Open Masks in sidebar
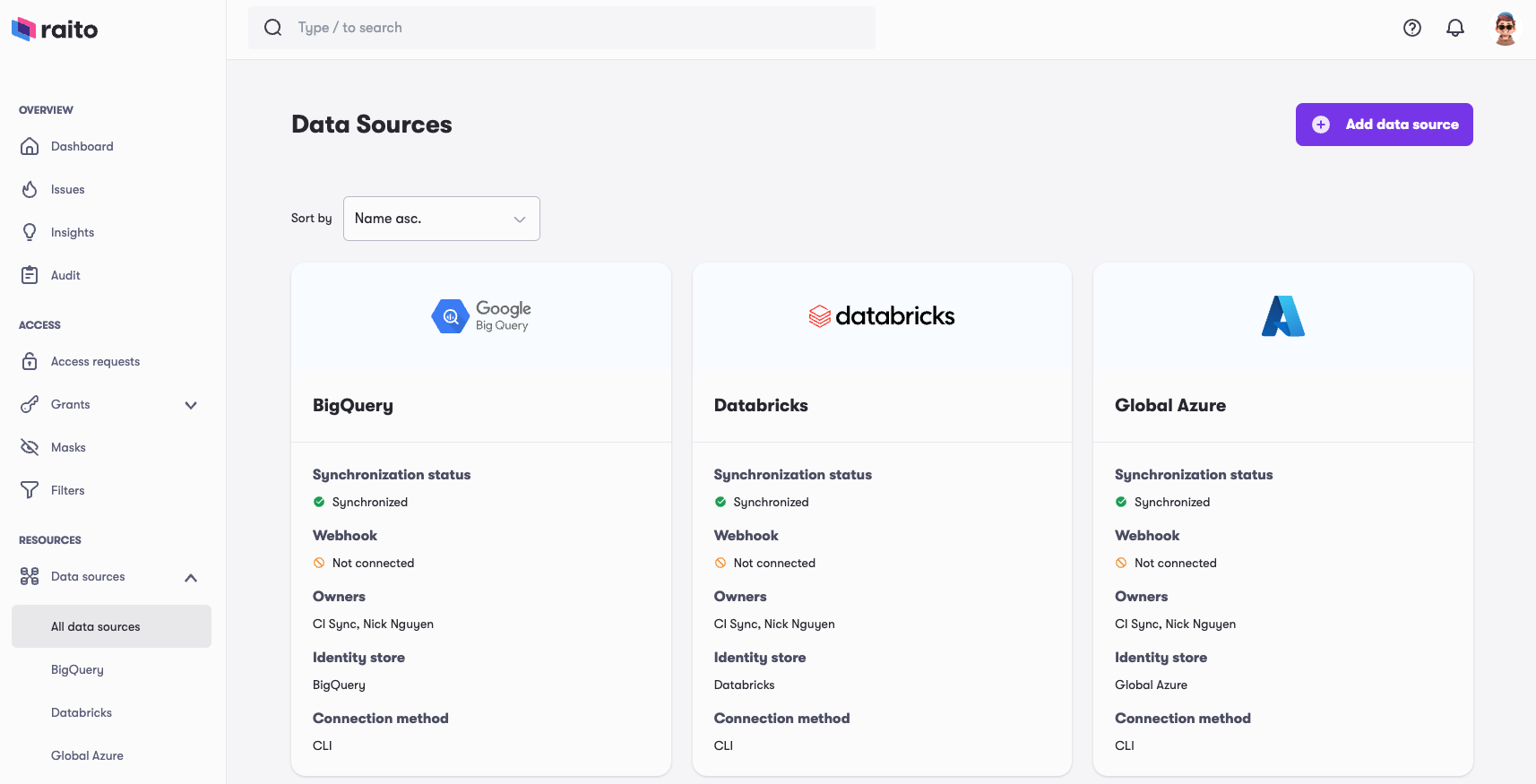 (x=68, y=447)
